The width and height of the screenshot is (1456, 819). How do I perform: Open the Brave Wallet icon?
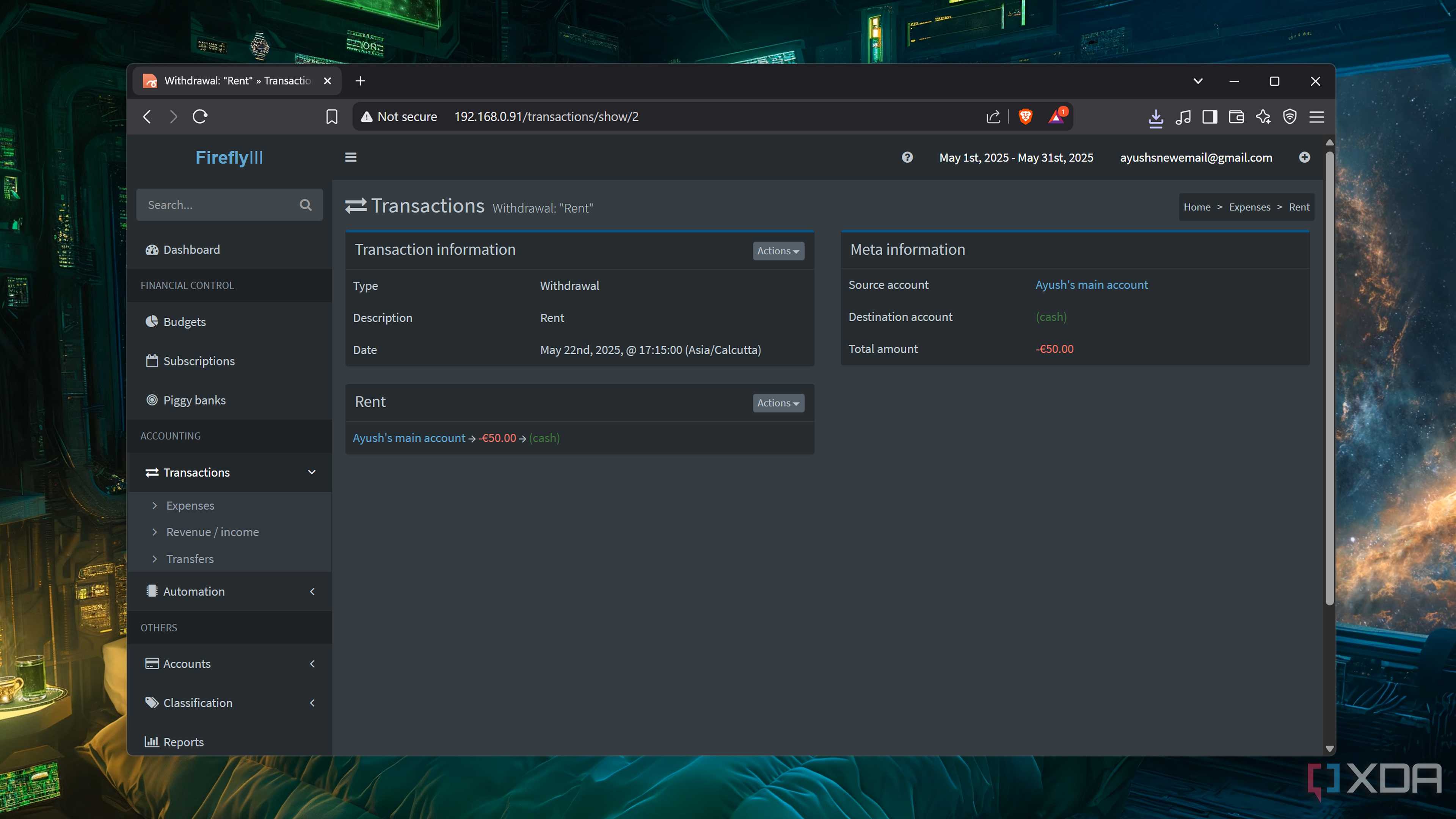(x=1236, y=116)
